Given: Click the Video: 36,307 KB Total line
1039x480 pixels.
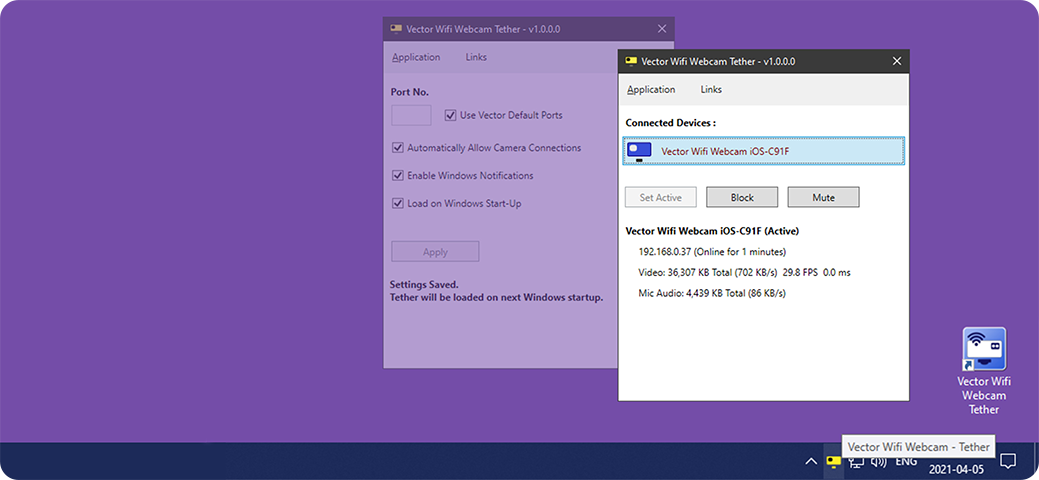Looking at the screenshot, I should 744,272.
